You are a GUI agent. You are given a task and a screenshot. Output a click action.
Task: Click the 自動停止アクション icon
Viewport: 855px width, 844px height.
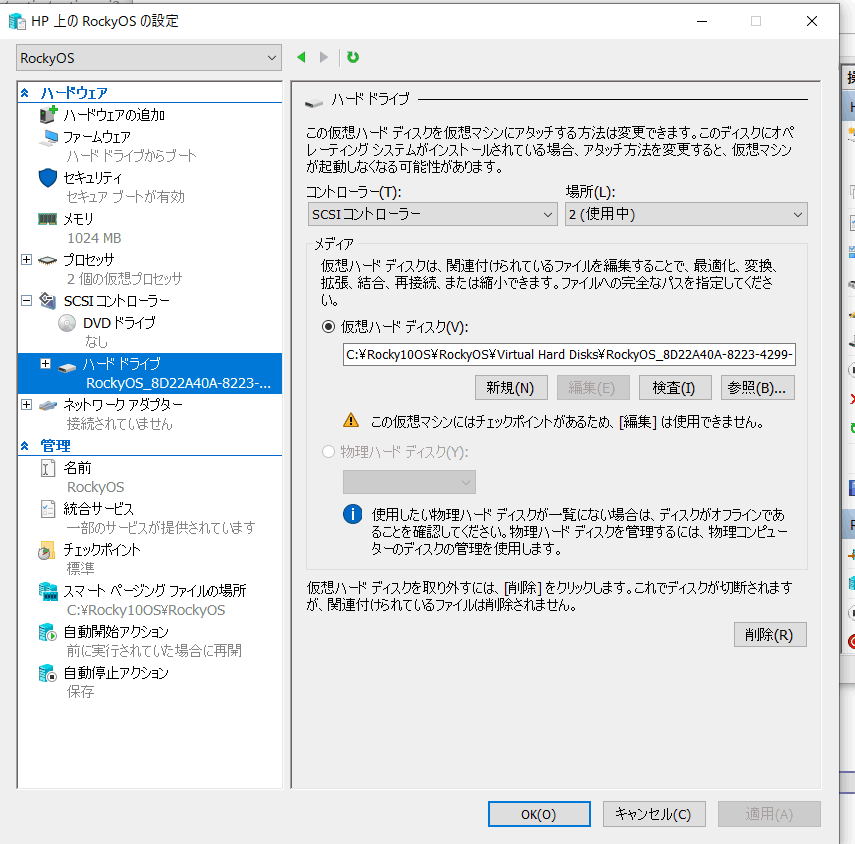click(48, 673)
